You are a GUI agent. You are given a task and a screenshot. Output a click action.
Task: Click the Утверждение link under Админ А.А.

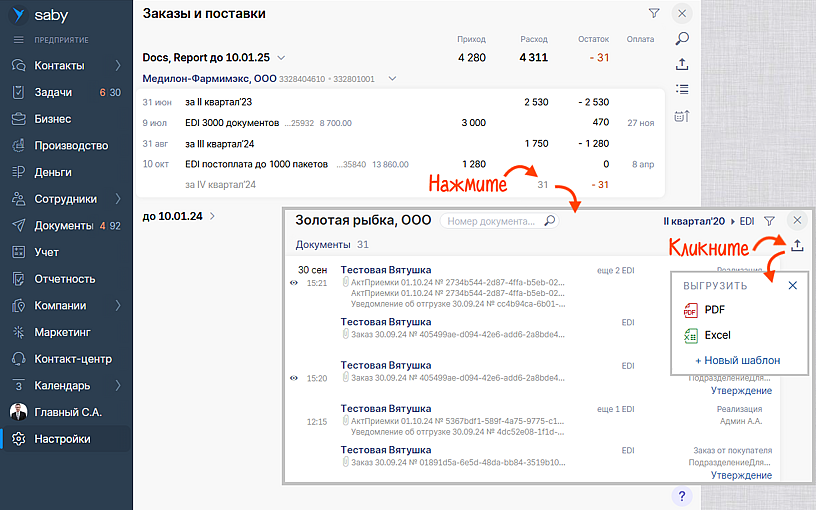click(x=740, y=476)
